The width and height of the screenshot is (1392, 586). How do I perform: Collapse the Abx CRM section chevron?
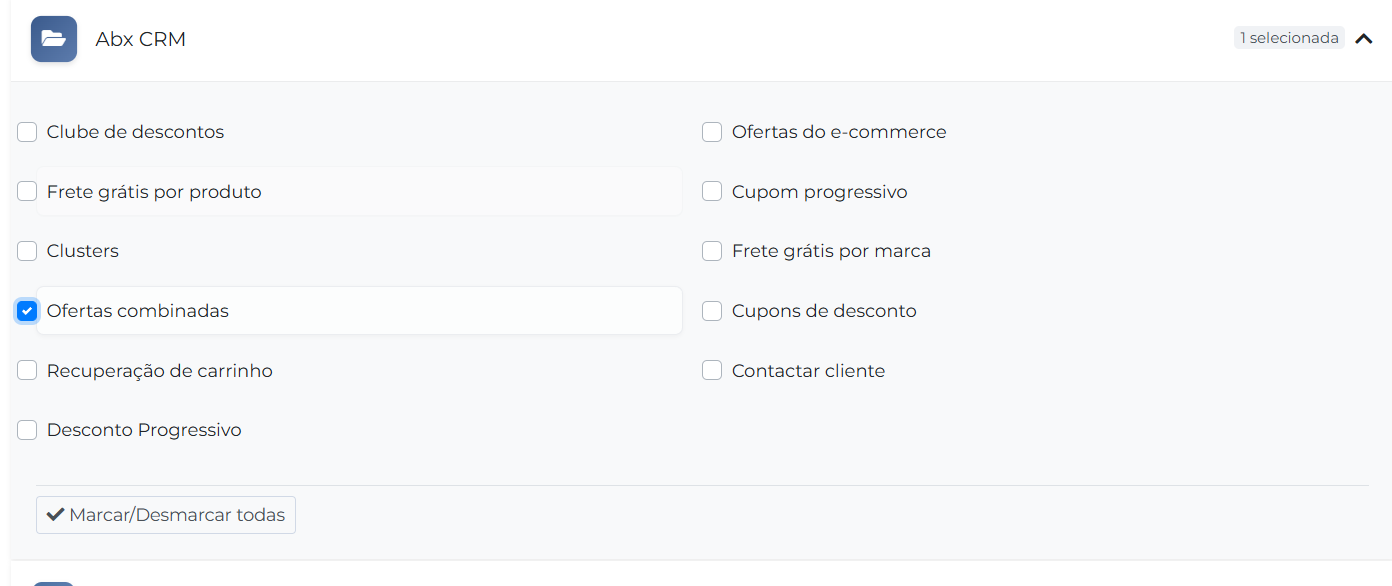1364,39
